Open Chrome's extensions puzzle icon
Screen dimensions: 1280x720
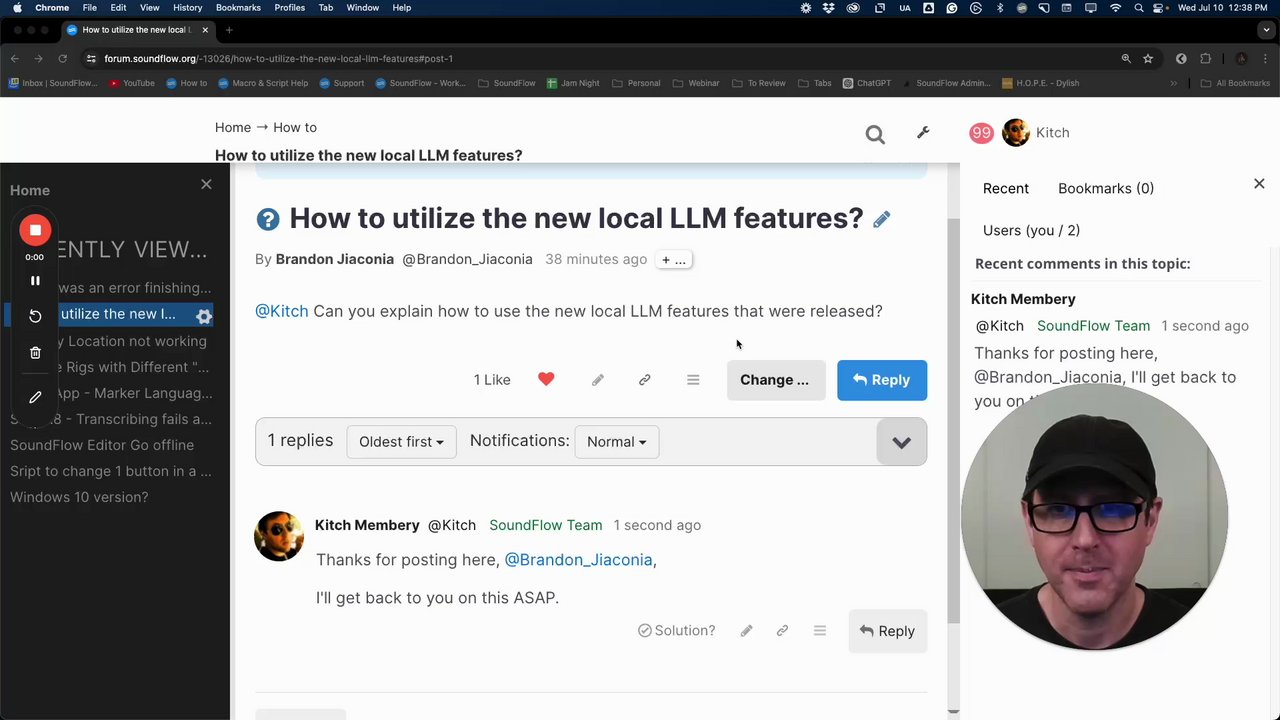tap(1205, 59)
